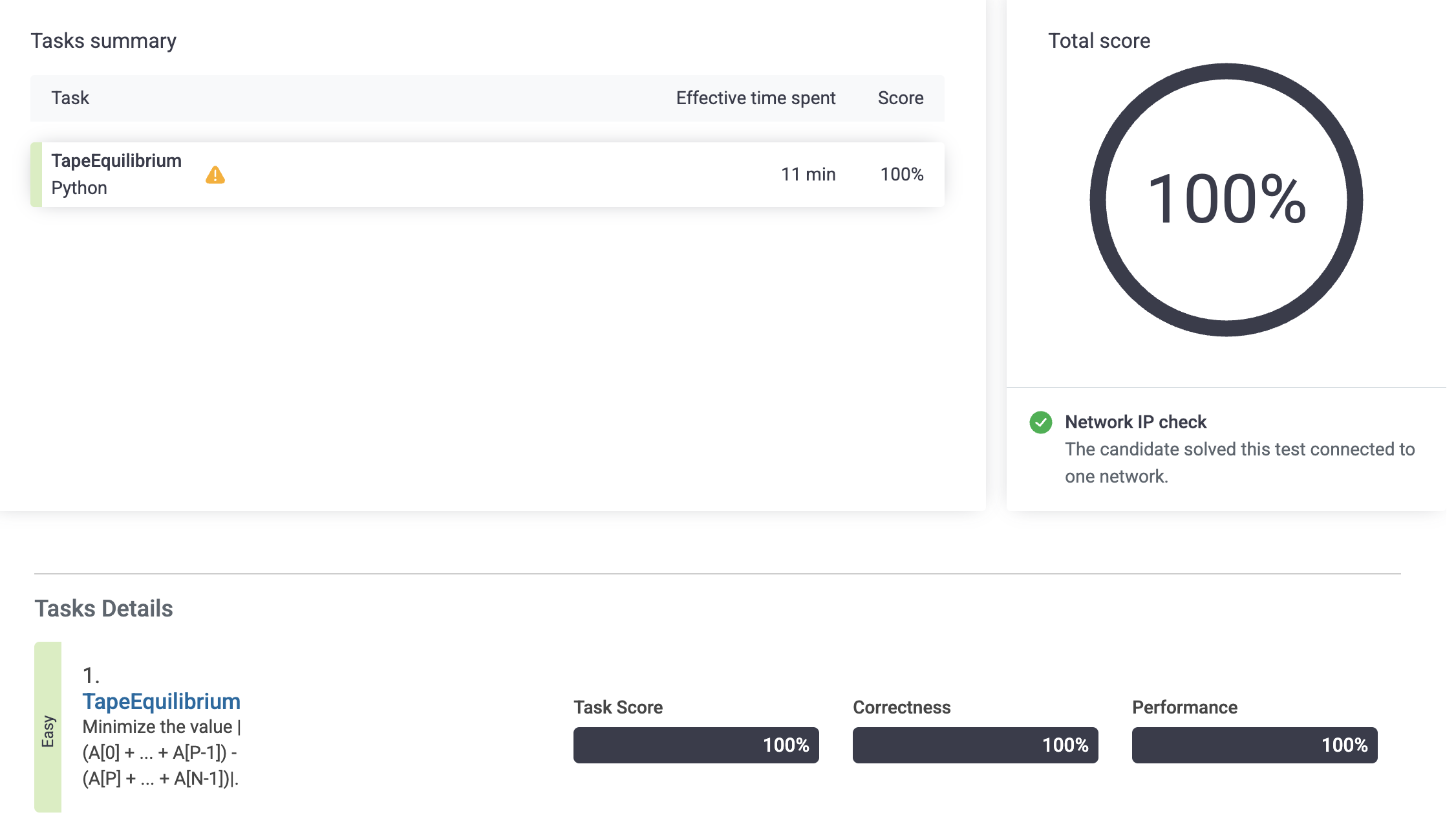
Task: Click the Score column header
Action: (x=900, y=98)
